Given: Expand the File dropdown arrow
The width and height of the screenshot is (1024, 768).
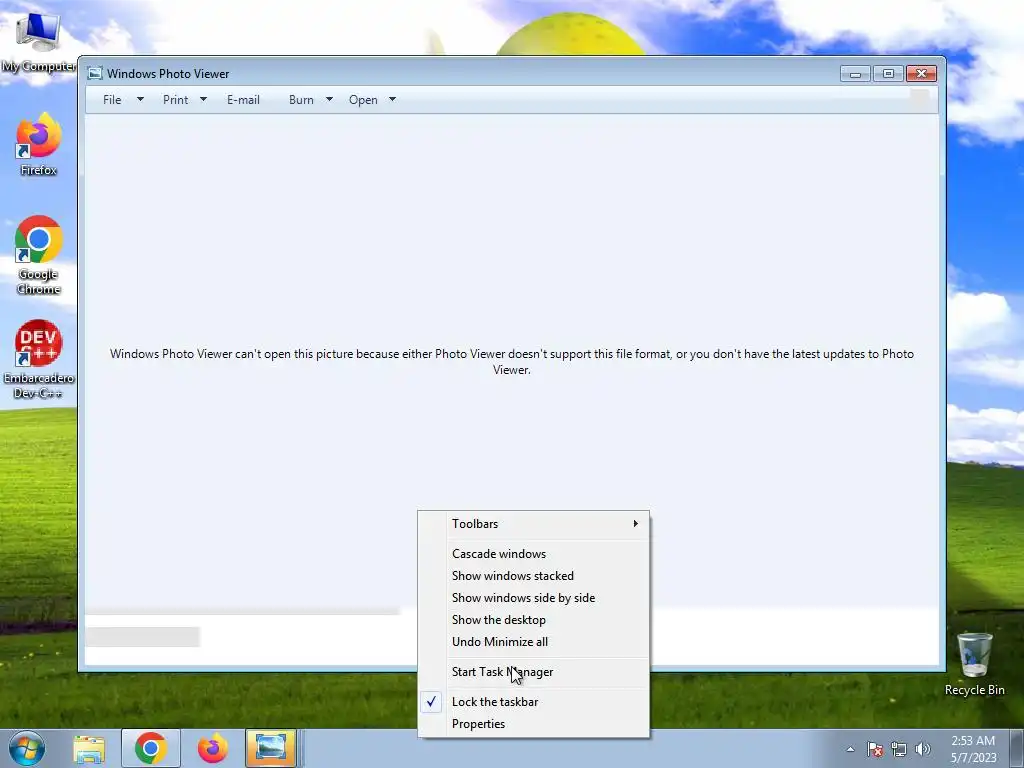Looking at the screenshot, I should [140, 100].
